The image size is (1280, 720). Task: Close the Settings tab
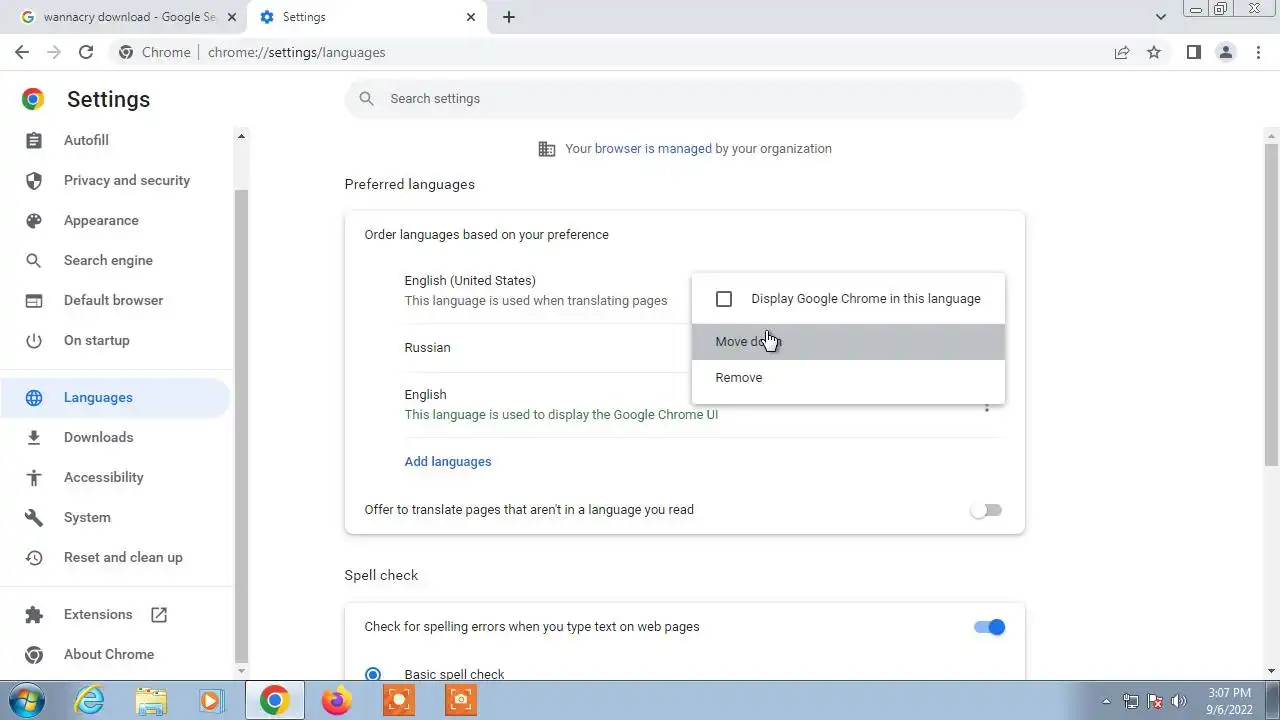point(471,17)
